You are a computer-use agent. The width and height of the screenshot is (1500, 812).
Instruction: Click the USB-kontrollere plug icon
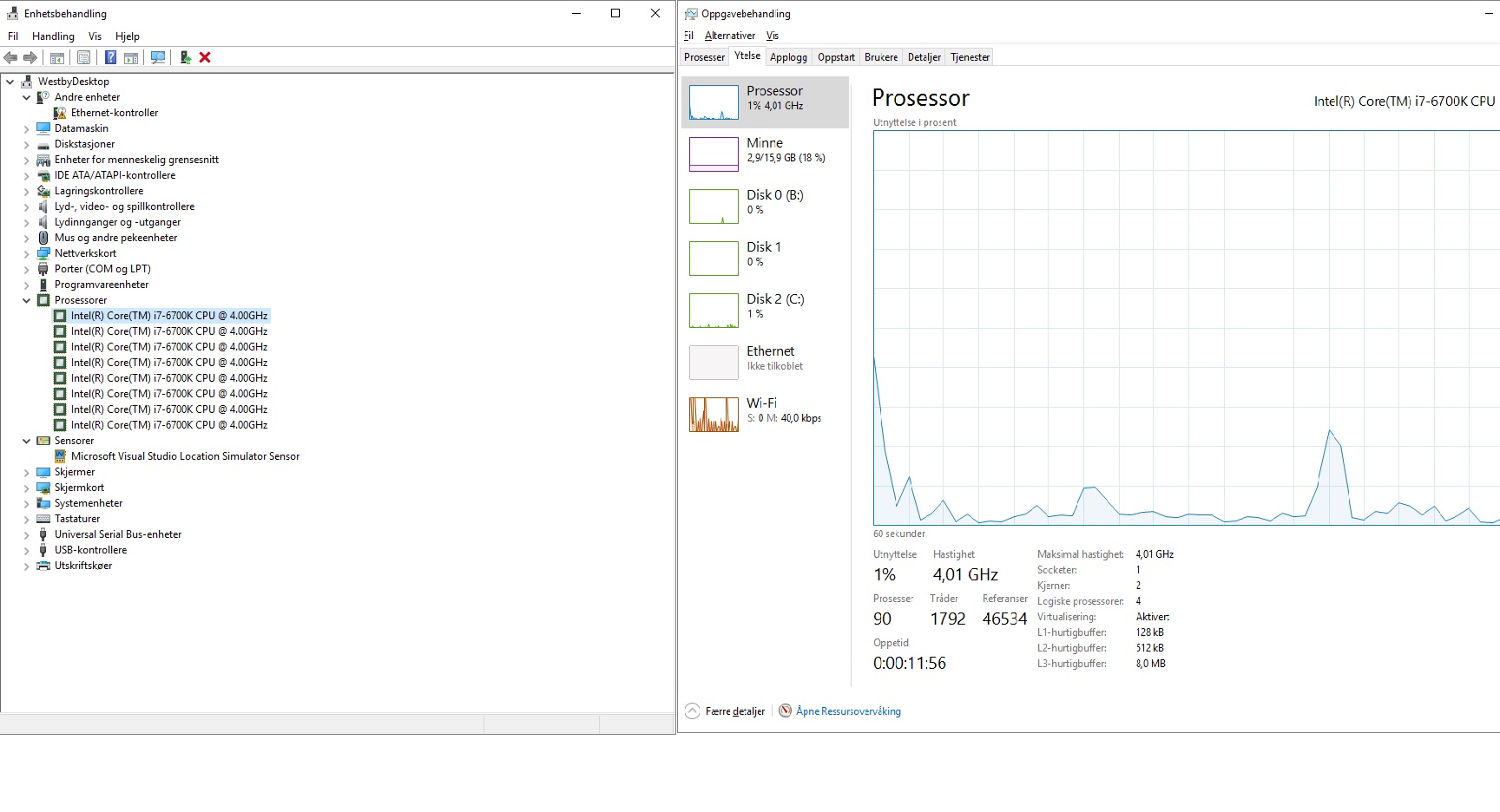point(43,550)
